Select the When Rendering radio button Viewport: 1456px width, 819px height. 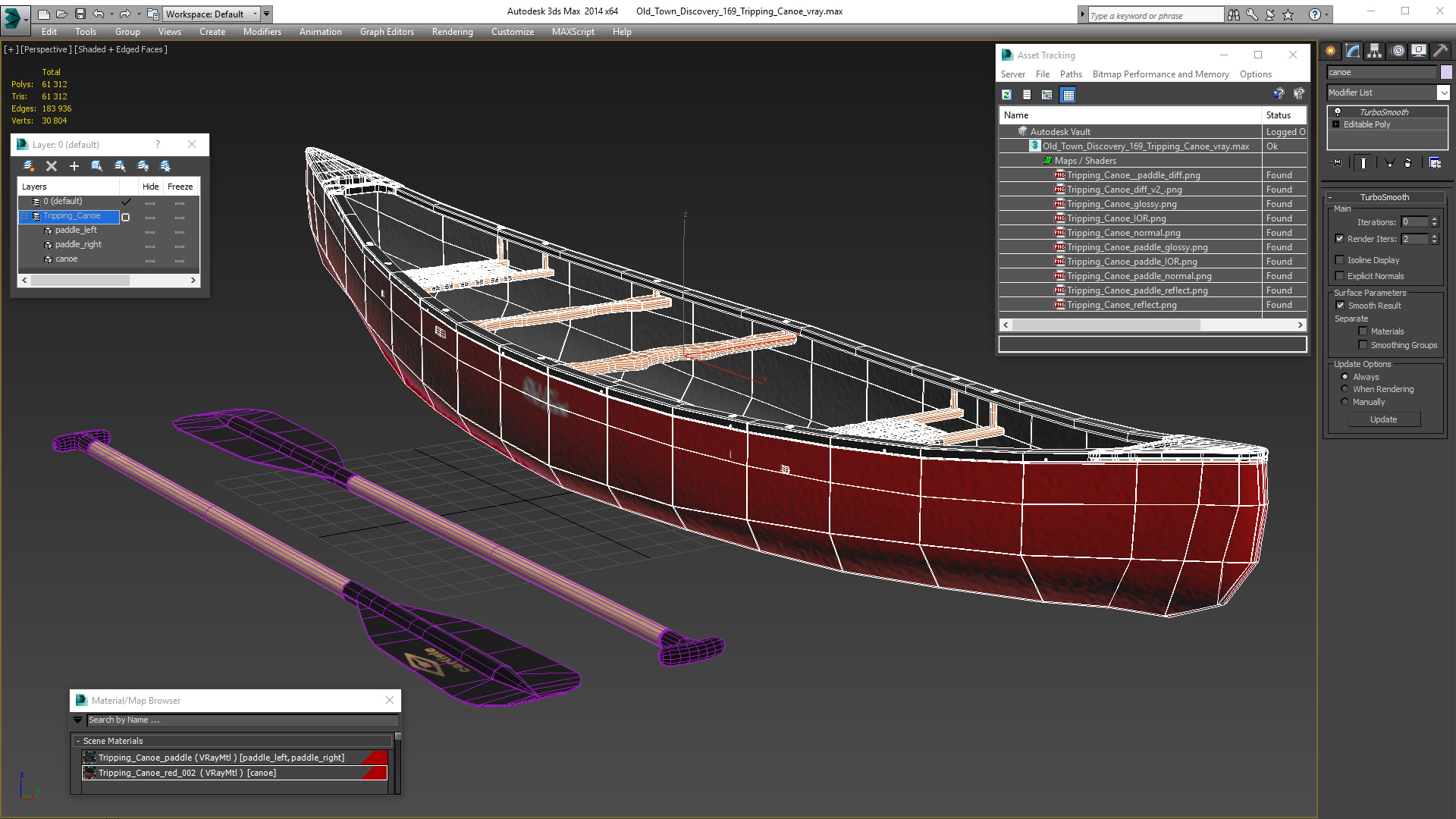(x=1345, y=389)
